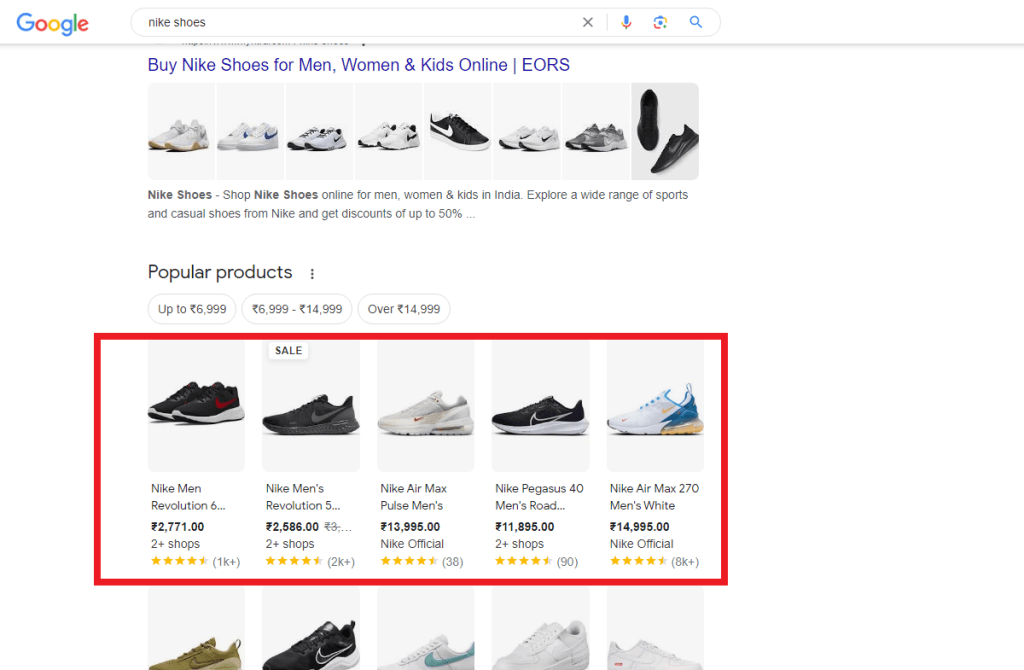Open Nike Pegasus 40 Men's Road product image
The image size is (1024, 670).
541,406
